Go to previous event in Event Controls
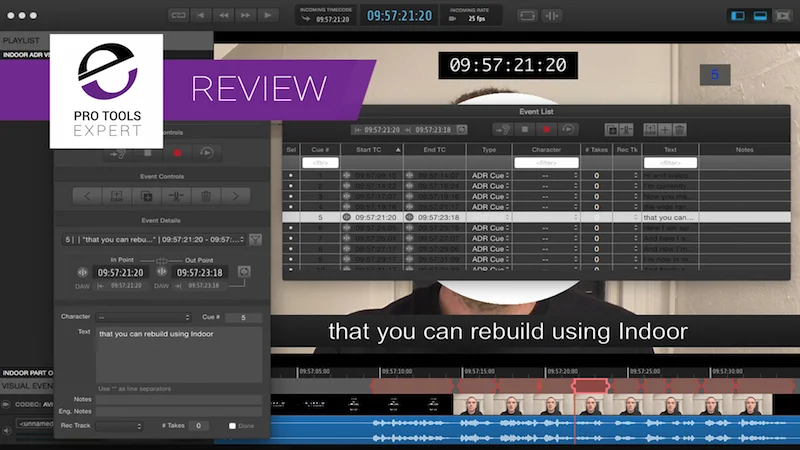The image size is (800, 450). [87, 196]
